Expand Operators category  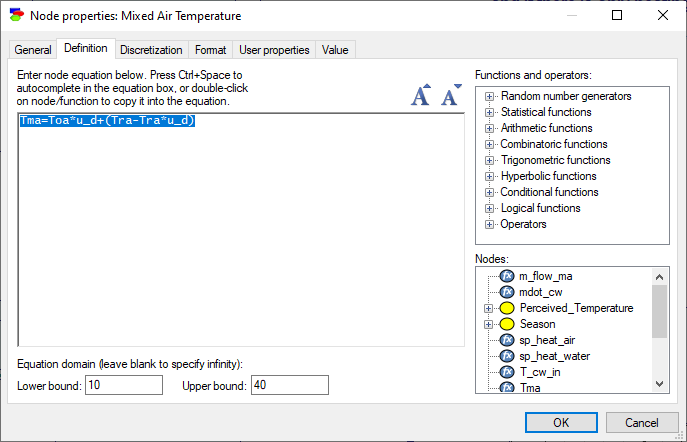click(489, 224)
